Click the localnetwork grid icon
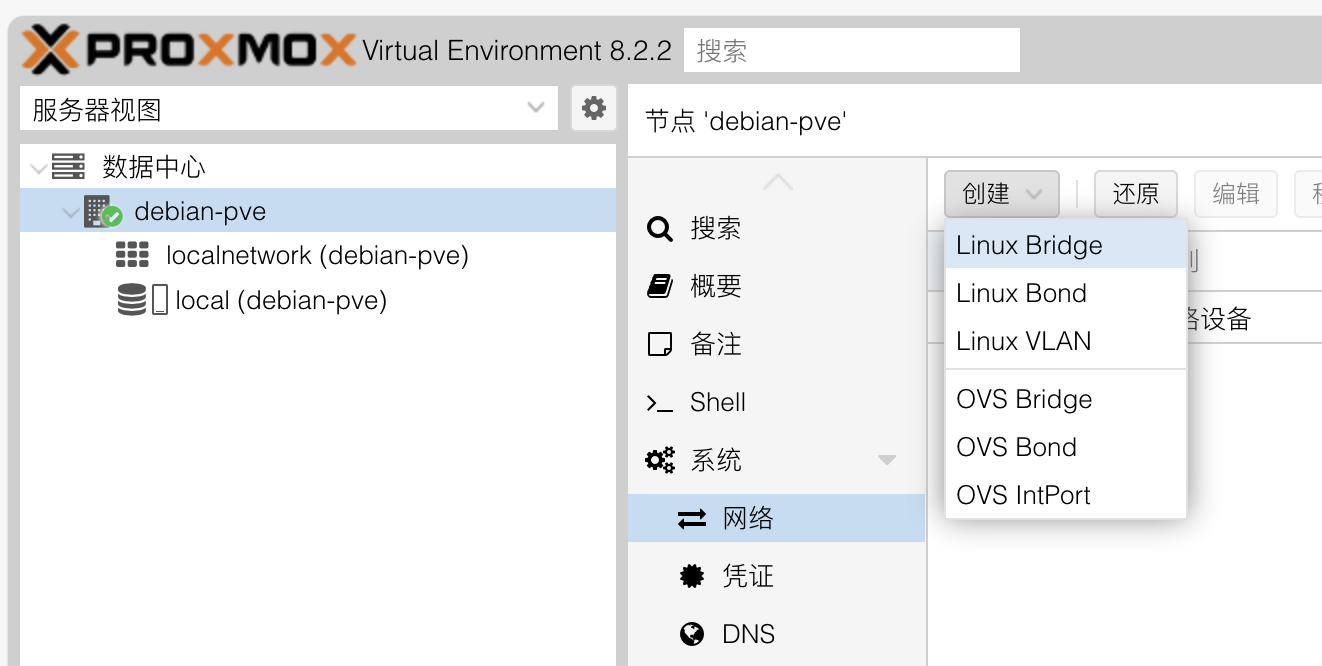Image resolution: width=1322 pixels, height=666 pixels. pos(132,255)
